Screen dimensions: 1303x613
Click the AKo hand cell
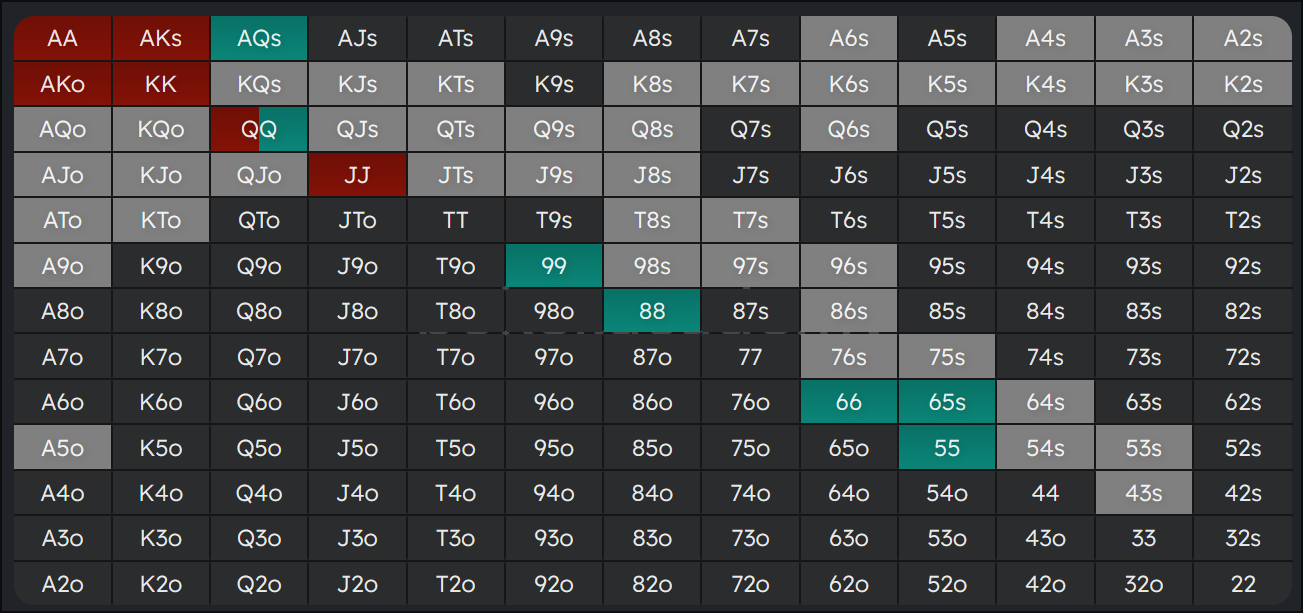click(62, 84)
